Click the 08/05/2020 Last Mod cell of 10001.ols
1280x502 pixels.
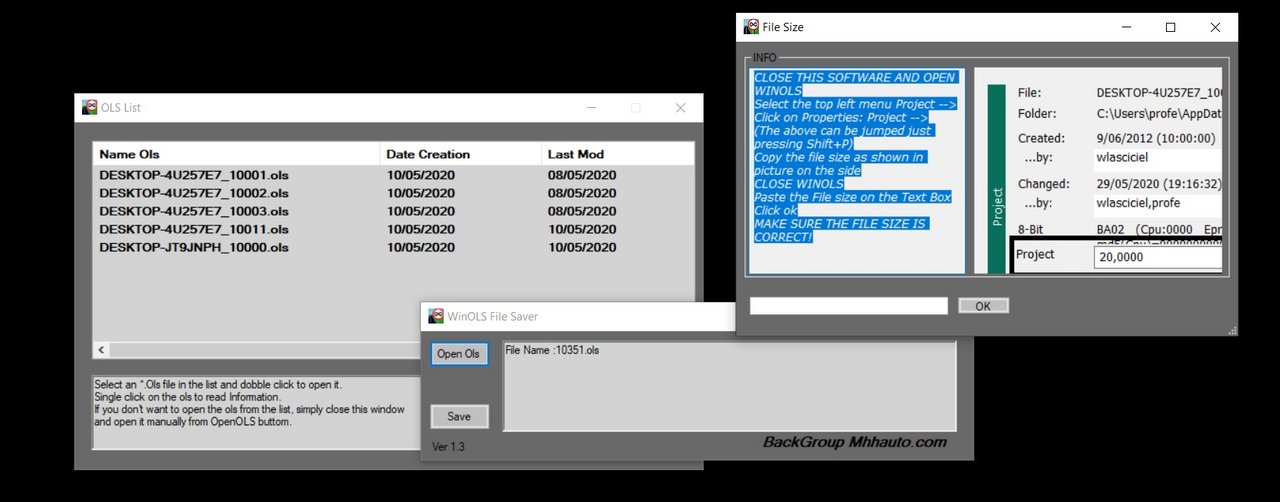click(582, 175)
